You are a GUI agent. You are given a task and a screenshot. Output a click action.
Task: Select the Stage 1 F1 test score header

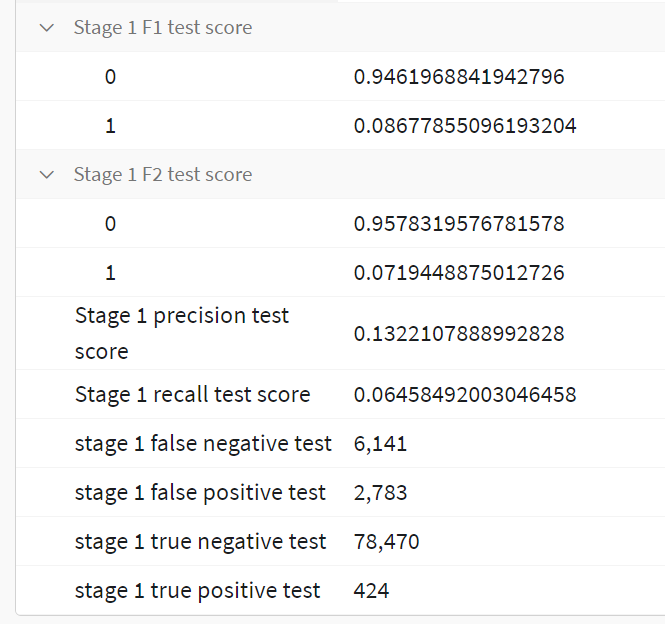click(x=163, y=28)
